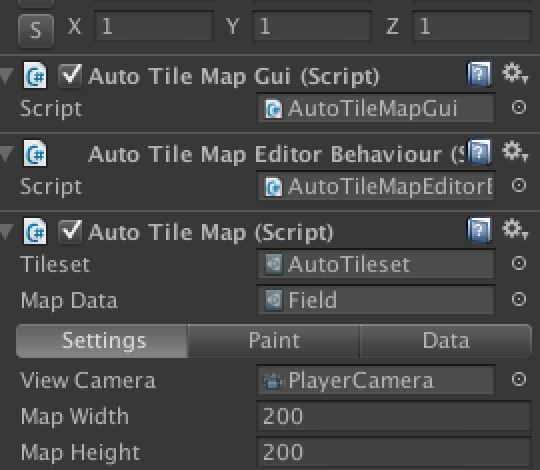This screenshot has height=470, width=540.
Task: Click the Map Width input field
Action: [394, 416]
